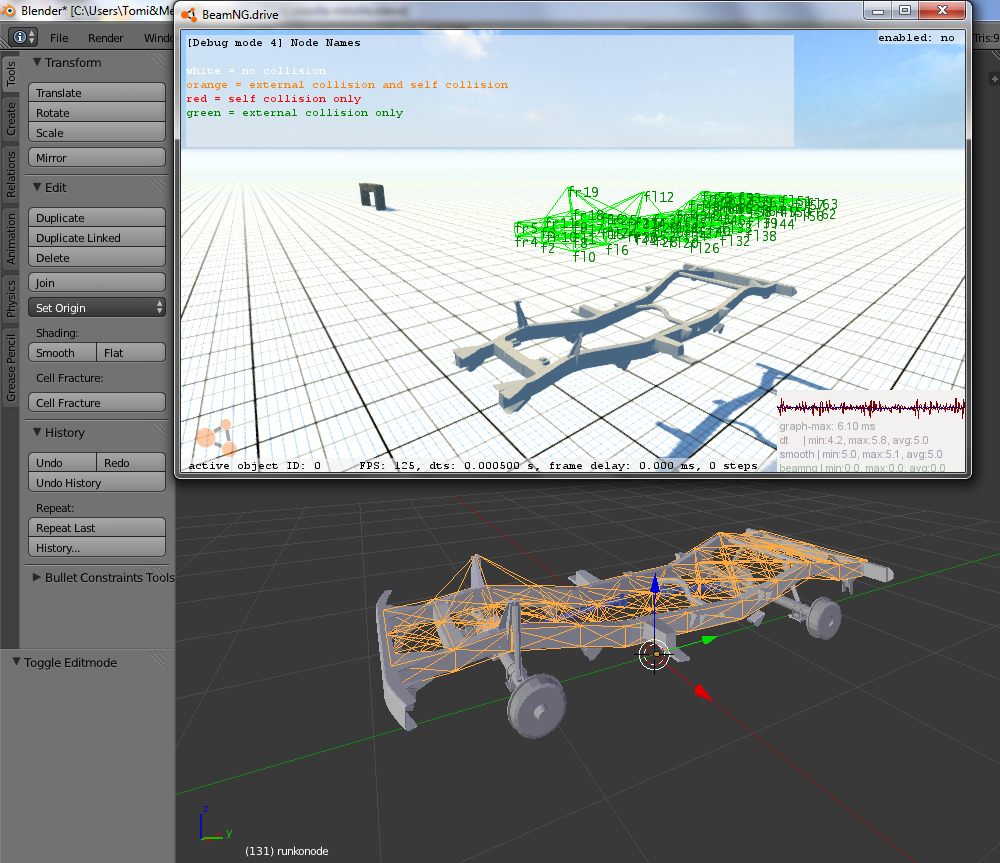Image resolution: width=1000 pixels, height=863 pixels.
Task: Click the Duplicate button
Action: (97, 218)
